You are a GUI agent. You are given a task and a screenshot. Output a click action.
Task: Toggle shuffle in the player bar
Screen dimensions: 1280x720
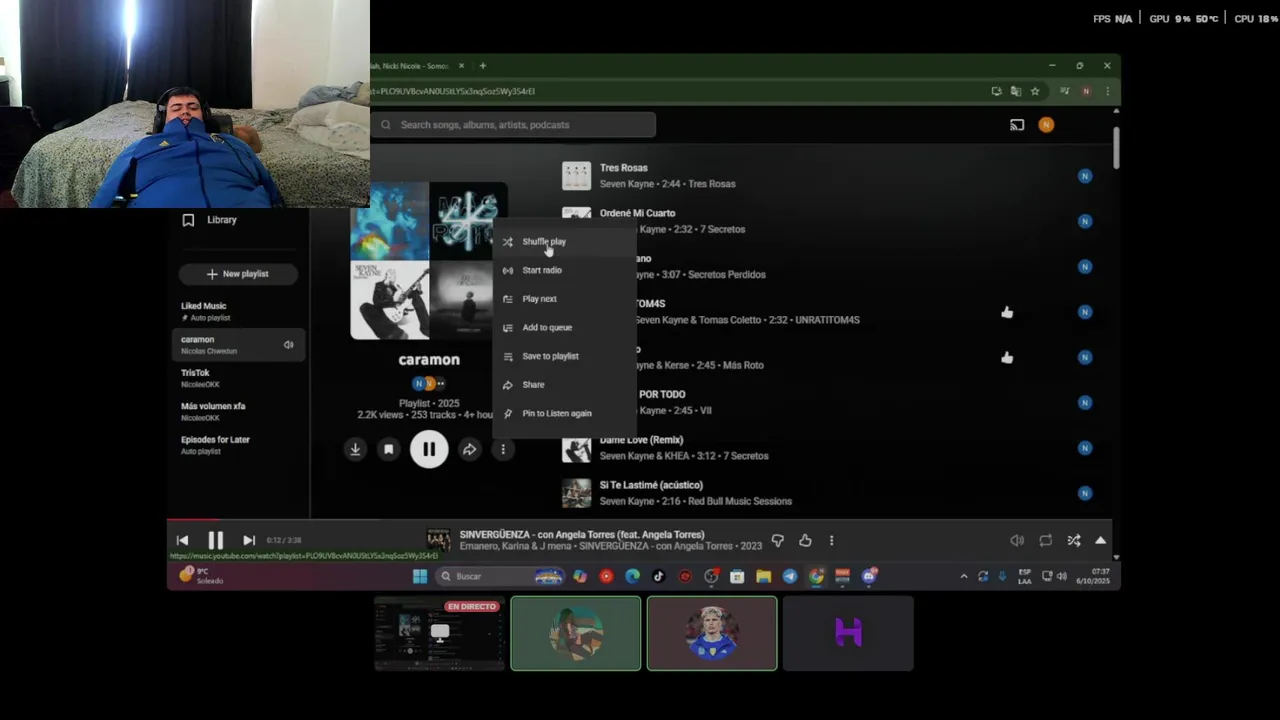pyautogui.click(x=1073, y=541)
